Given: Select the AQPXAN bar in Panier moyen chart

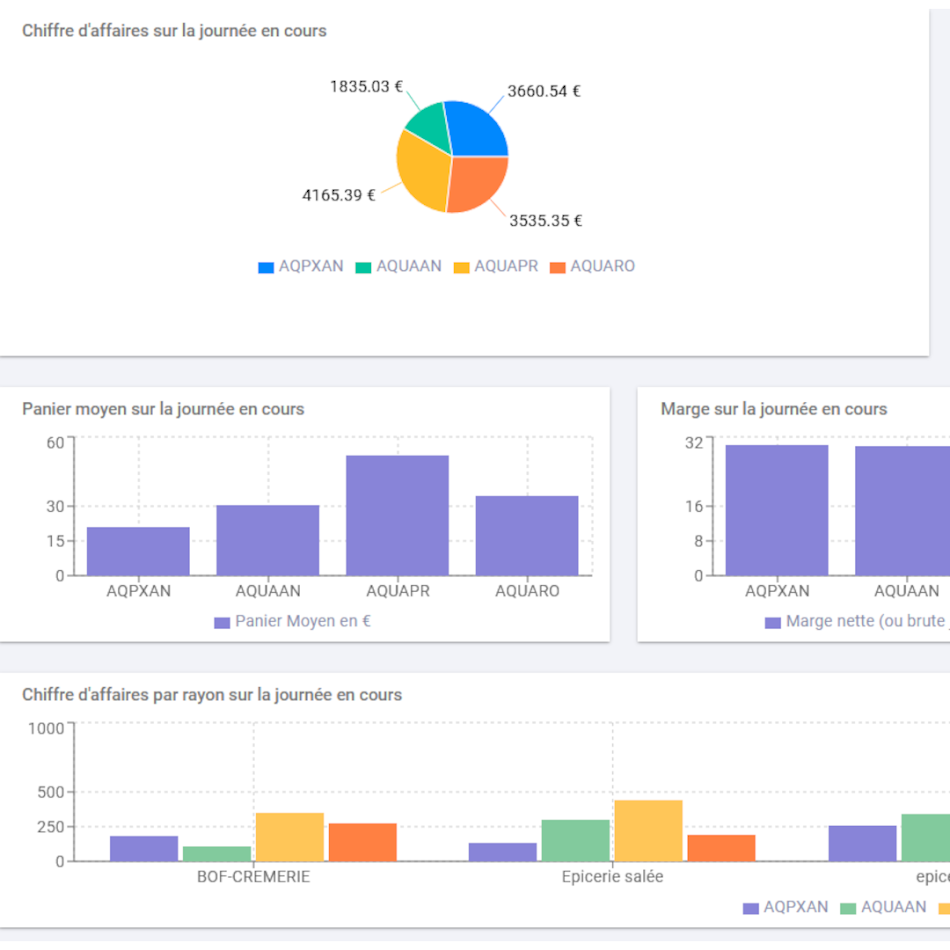Looking at the screenshot, I should pos(138,551).
